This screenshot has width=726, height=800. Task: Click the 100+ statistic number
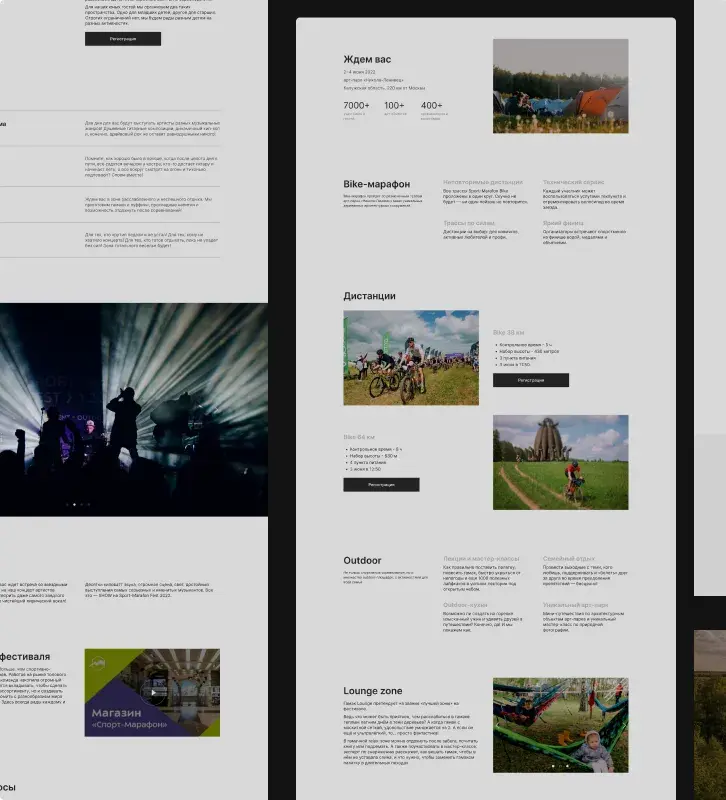(x=394, y=105)
